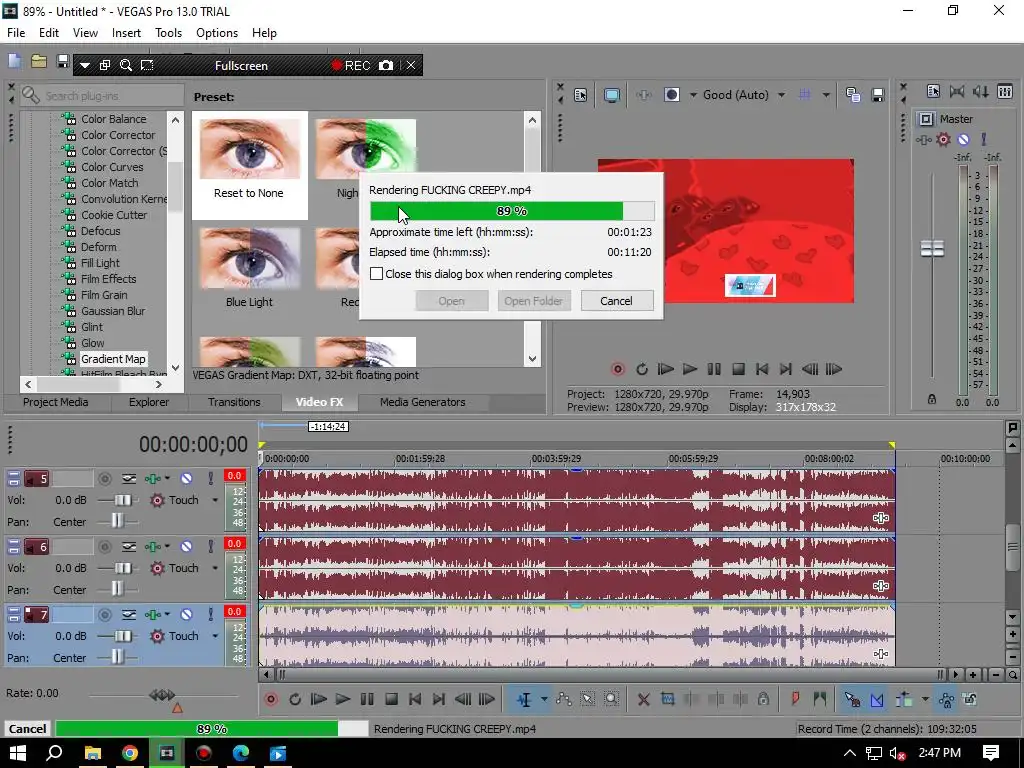Click the Split Screen View icon in preview
This screenshot has height=768, width=1024.
coord(671,95)
